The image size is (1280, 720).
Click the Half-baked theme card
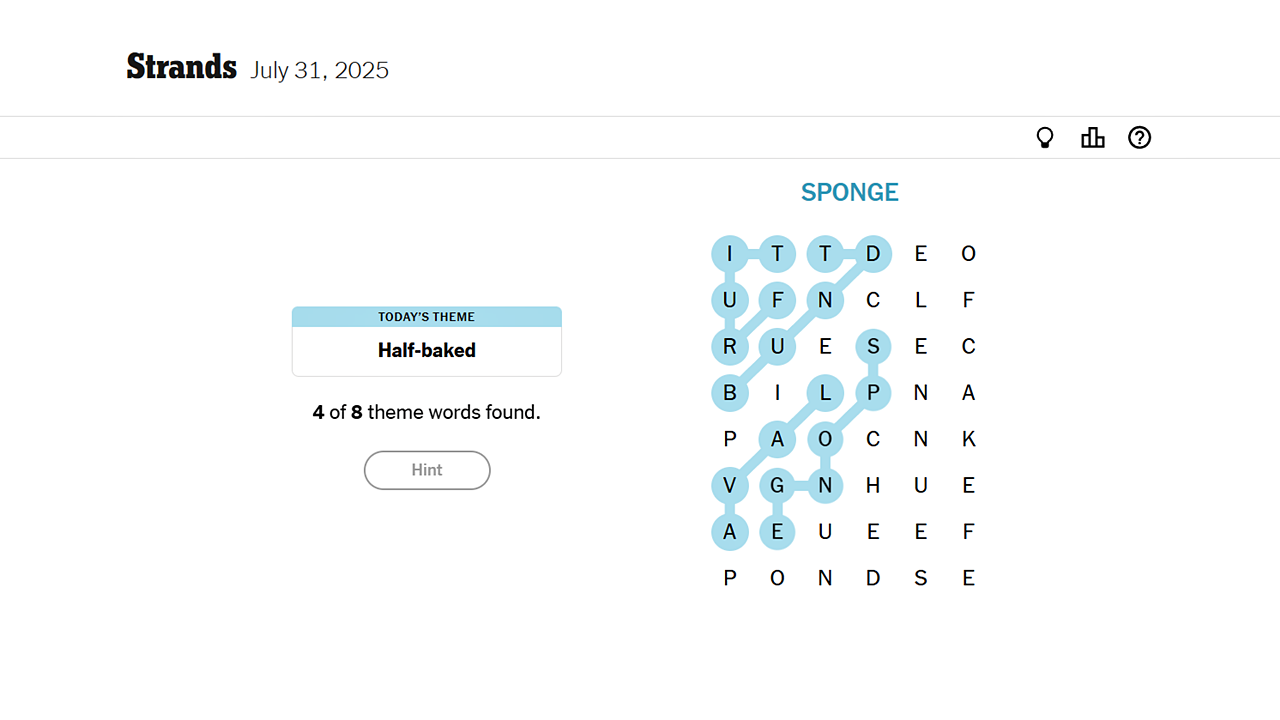(x=427, y=341)
